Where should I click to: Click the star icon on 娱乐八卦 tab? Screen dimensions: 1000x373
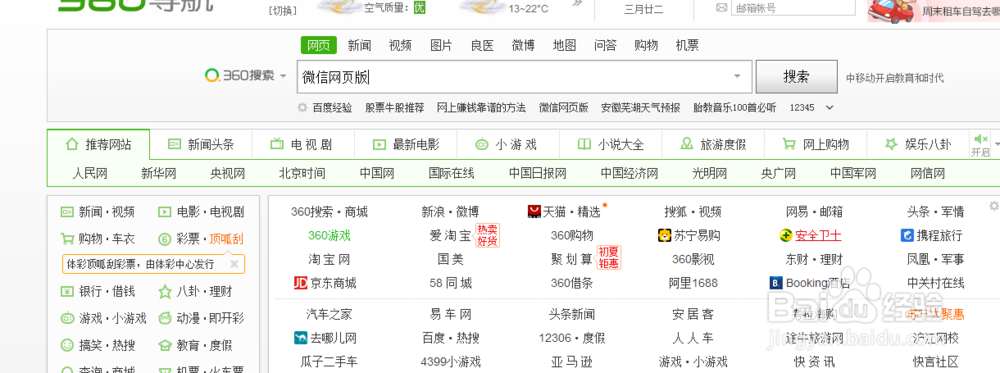(x=892, y=144)
